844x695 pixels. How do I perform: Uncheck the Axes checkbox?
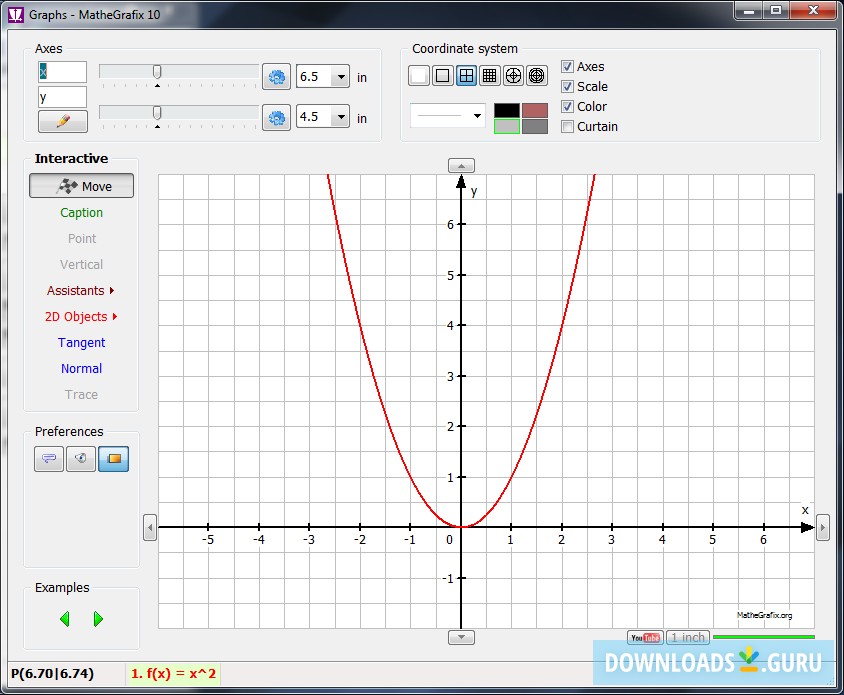[x=568, y=67]
